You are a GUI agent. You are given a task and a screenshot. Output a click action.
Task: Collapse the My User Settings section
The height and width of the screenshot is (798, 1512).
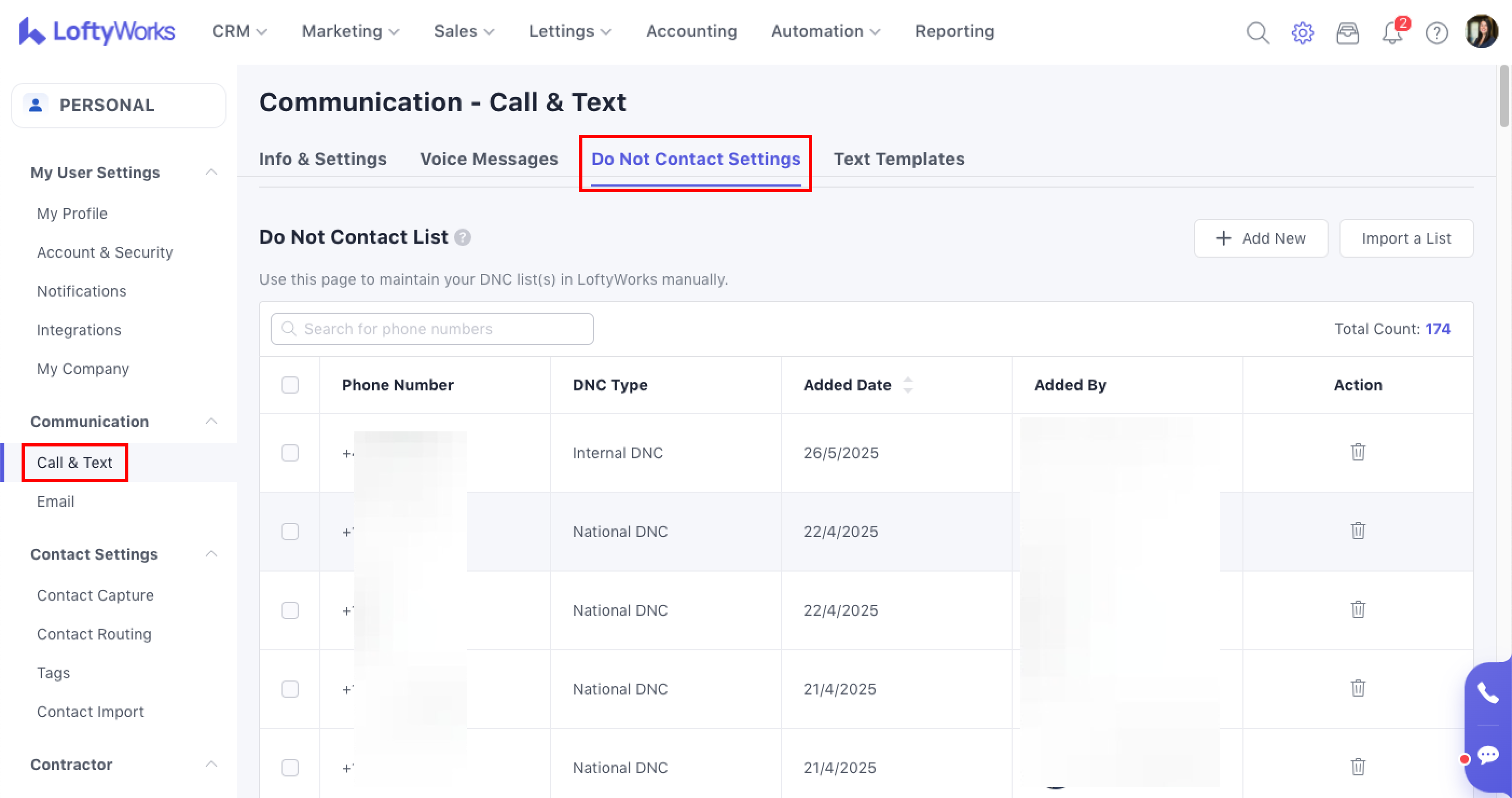point(211,173)
